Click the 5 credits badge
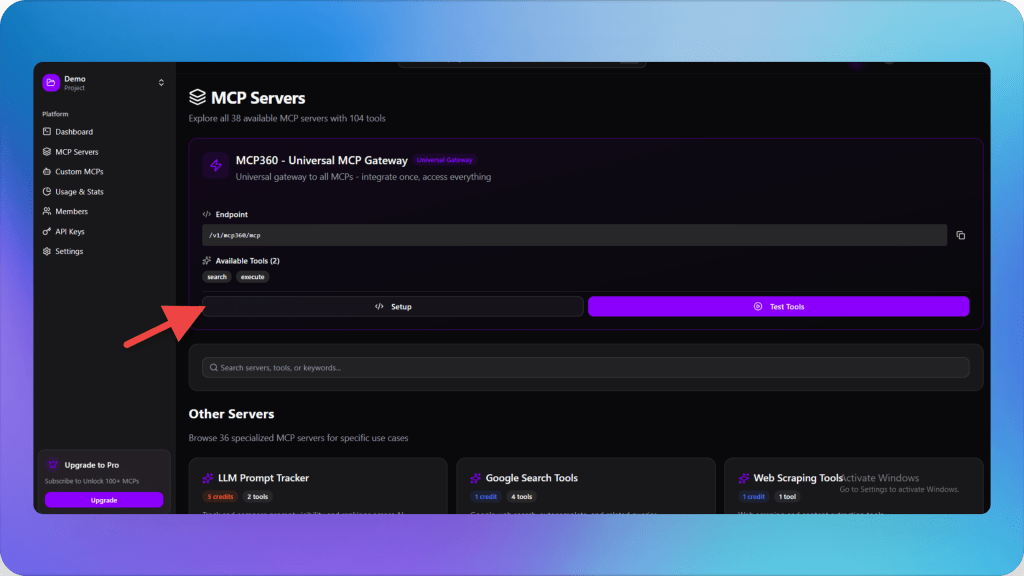The image size is (1024, 576). coord(220,497)
